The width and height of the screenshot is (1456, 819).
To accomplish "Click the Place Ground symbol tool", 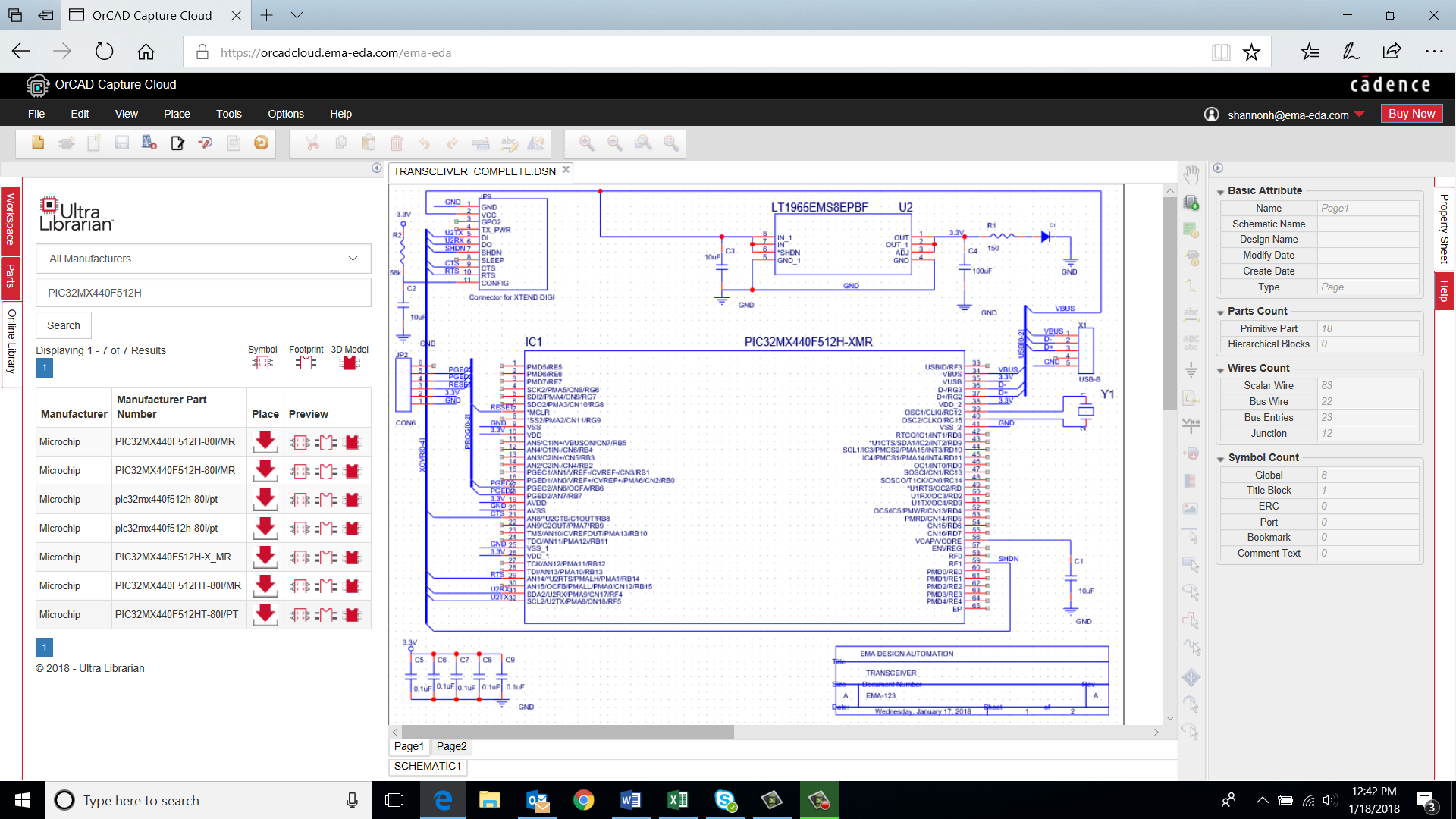I will point(1191,370).
